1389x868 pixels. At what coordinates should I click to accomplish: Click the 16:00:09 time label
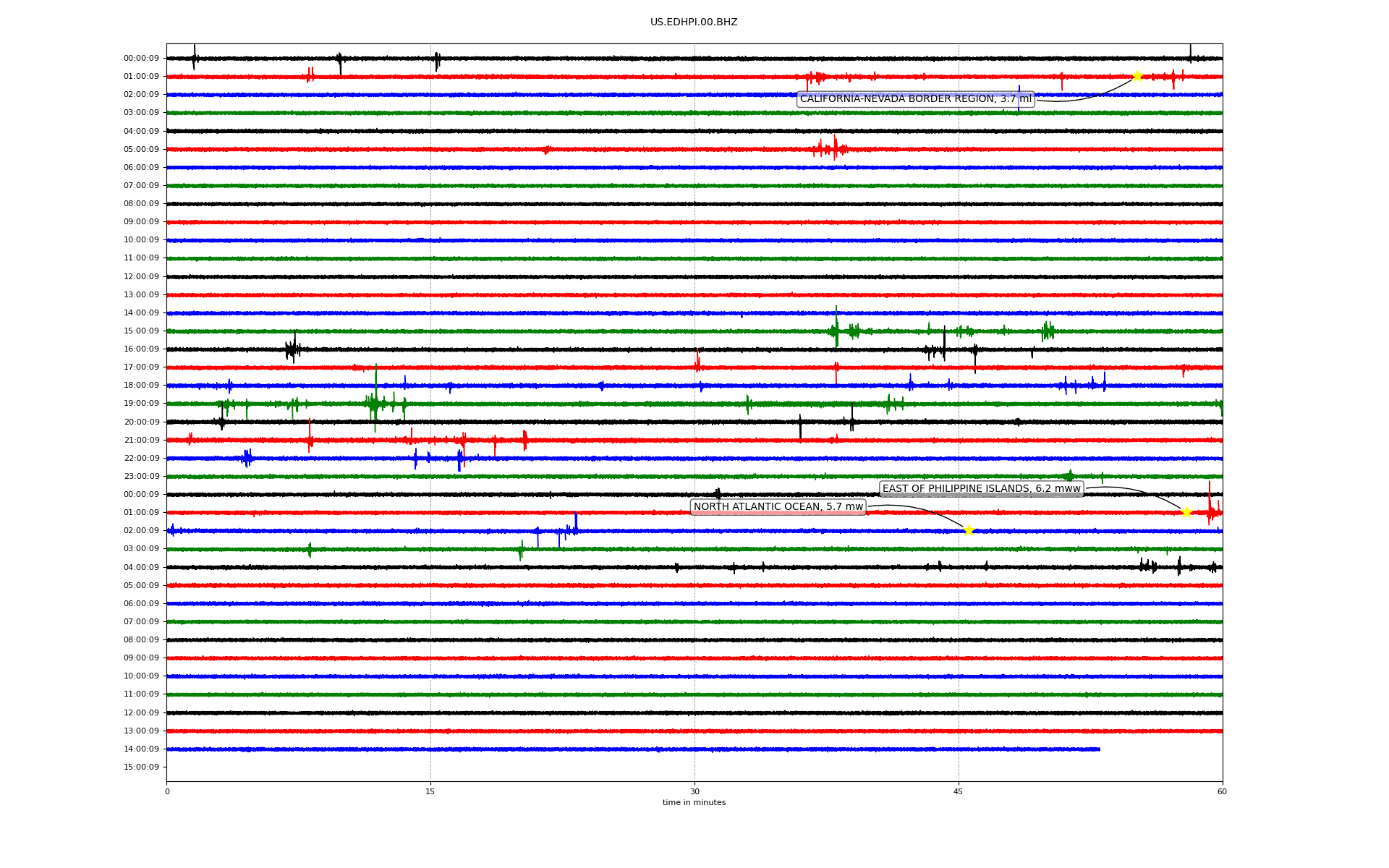click(x=141, y=349)
